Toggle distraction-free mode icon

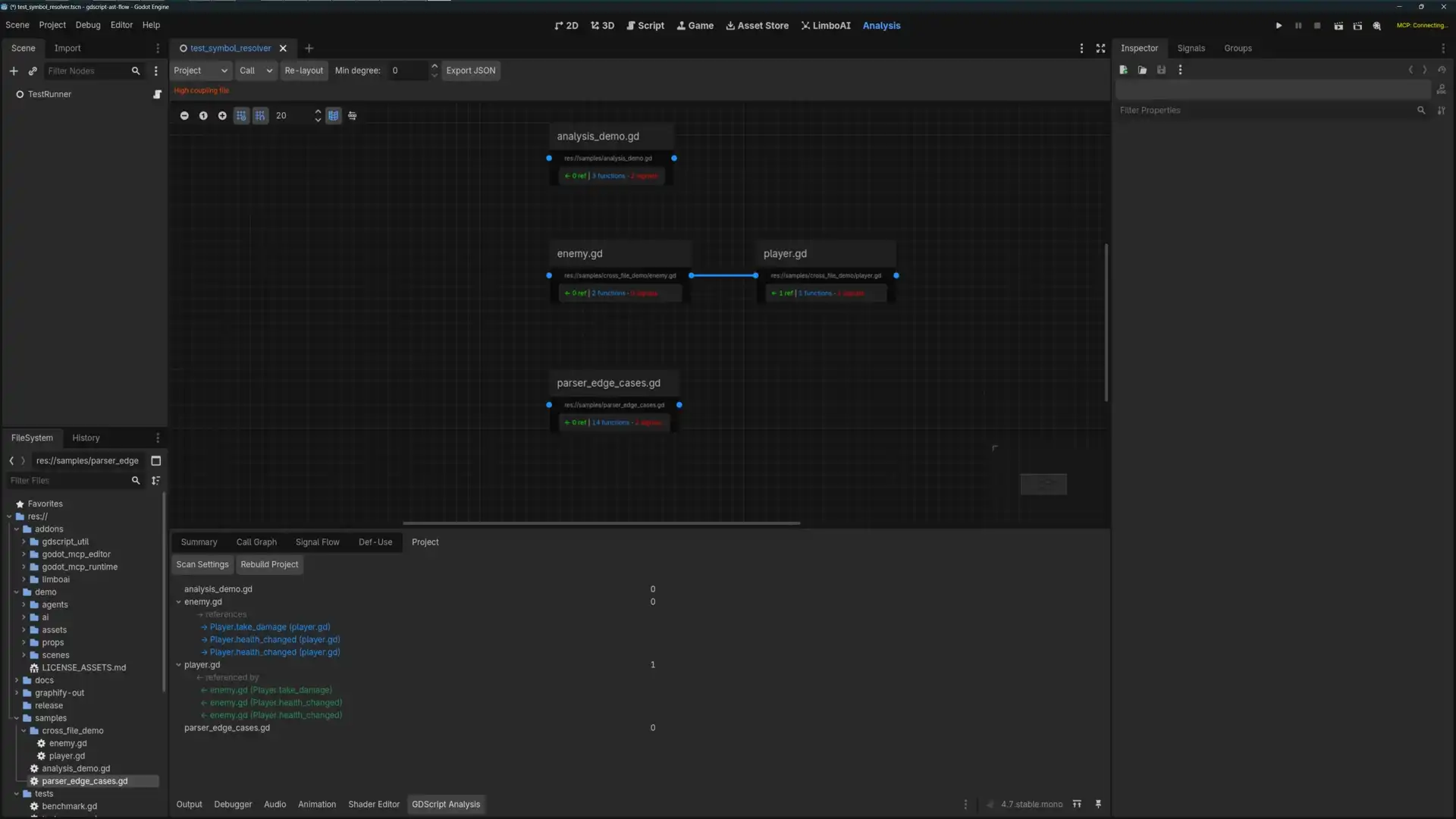(1100, 49)
